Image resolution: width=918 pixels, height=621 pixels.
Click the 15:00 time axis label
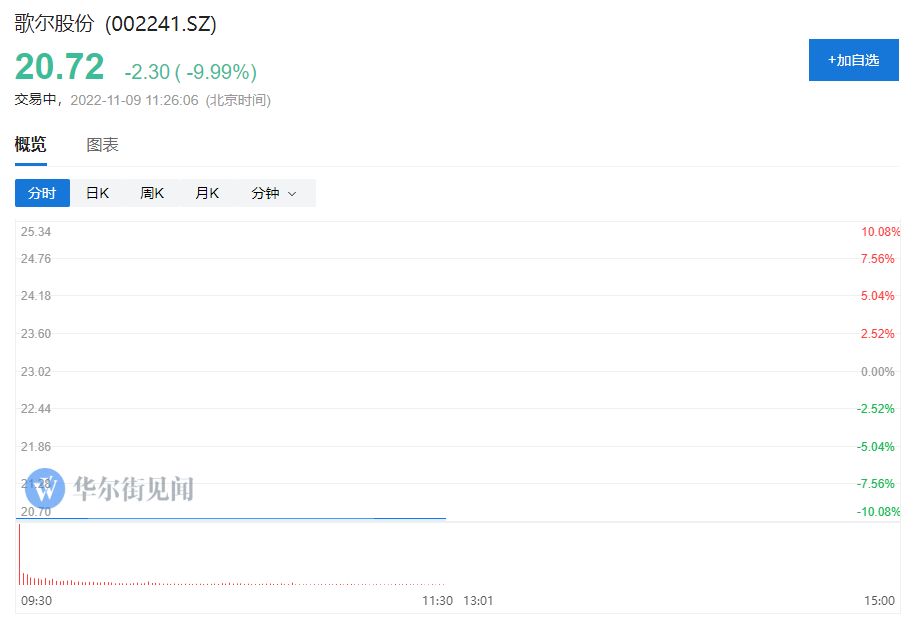click(x=879, y=601)
